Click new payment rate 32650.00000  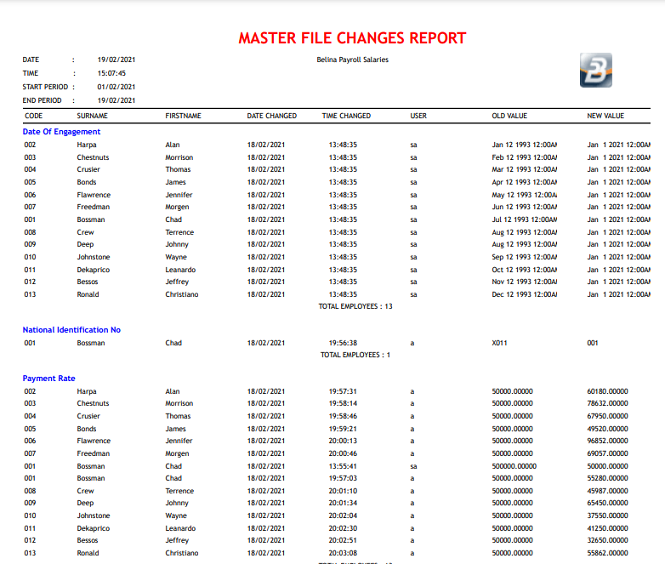tap(607, 540)
